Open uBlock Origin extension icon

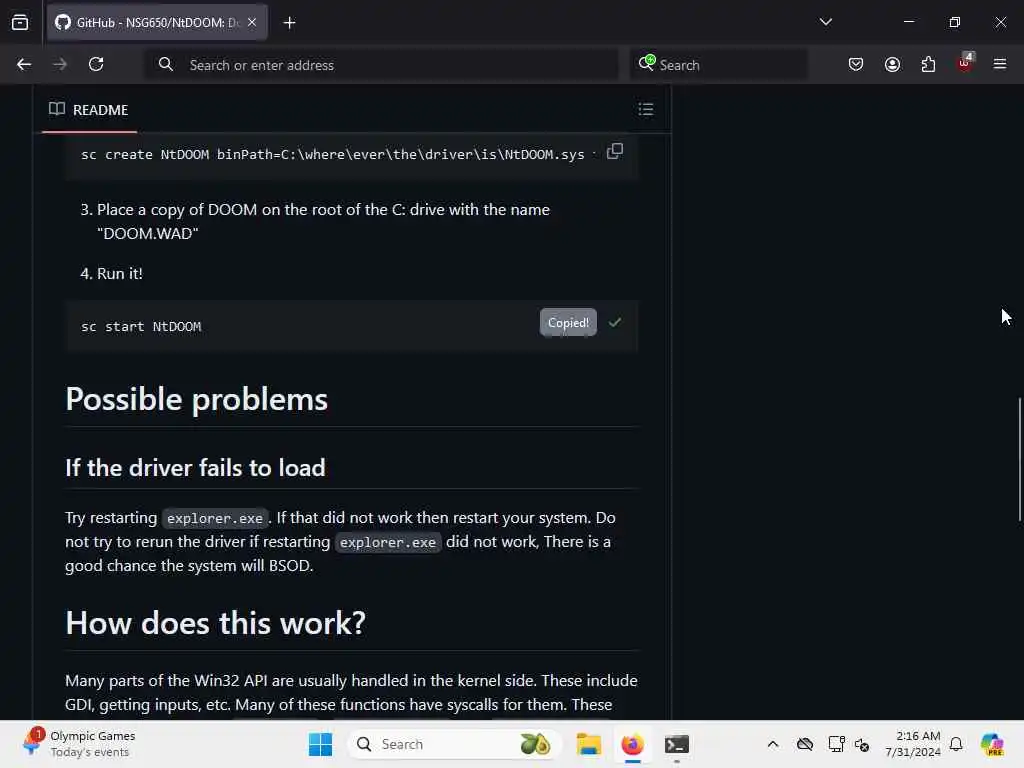tap(965, 63)
